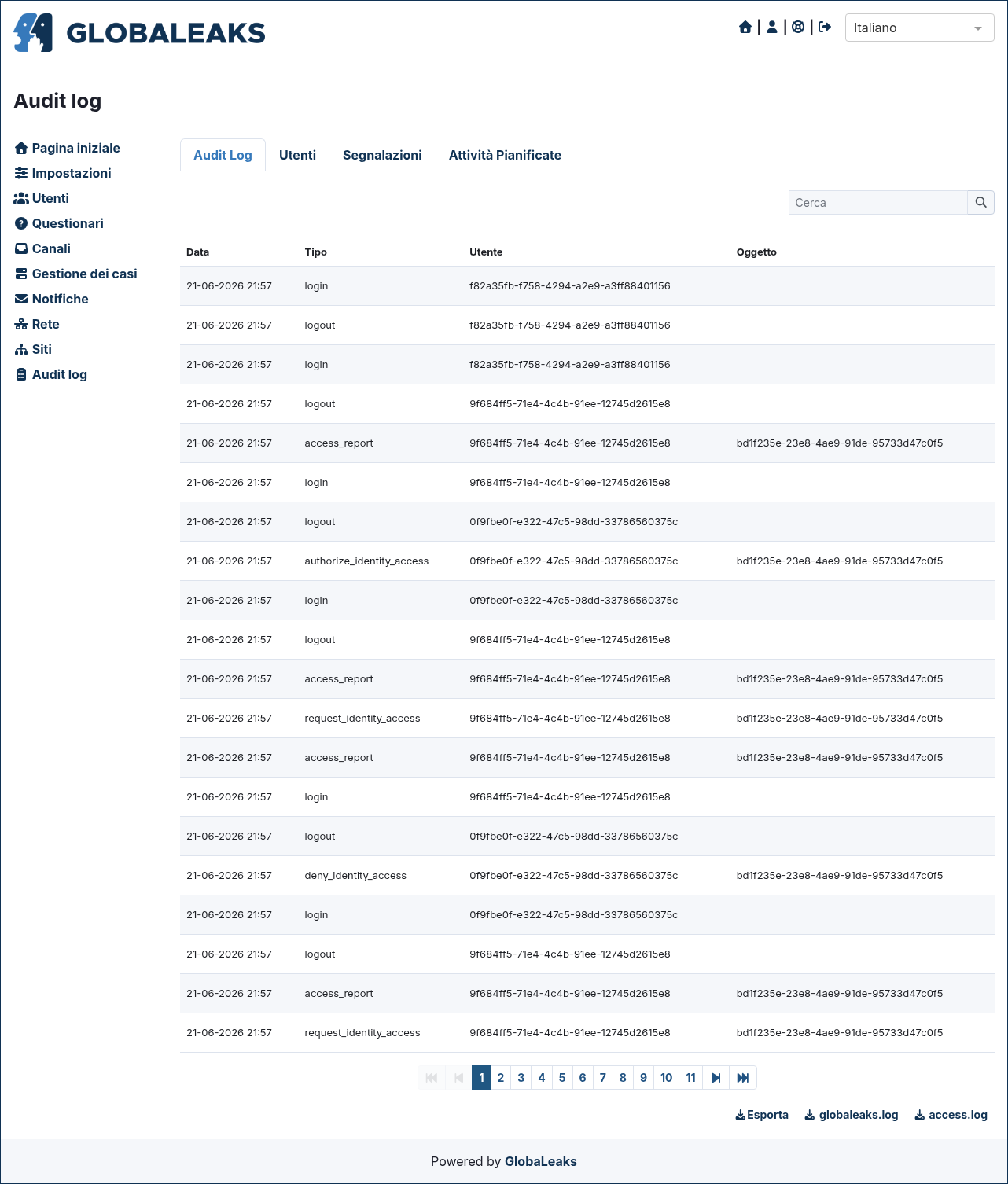Click the GlobaLeaks logo
1008x1184 pixels.
[139, 33]
